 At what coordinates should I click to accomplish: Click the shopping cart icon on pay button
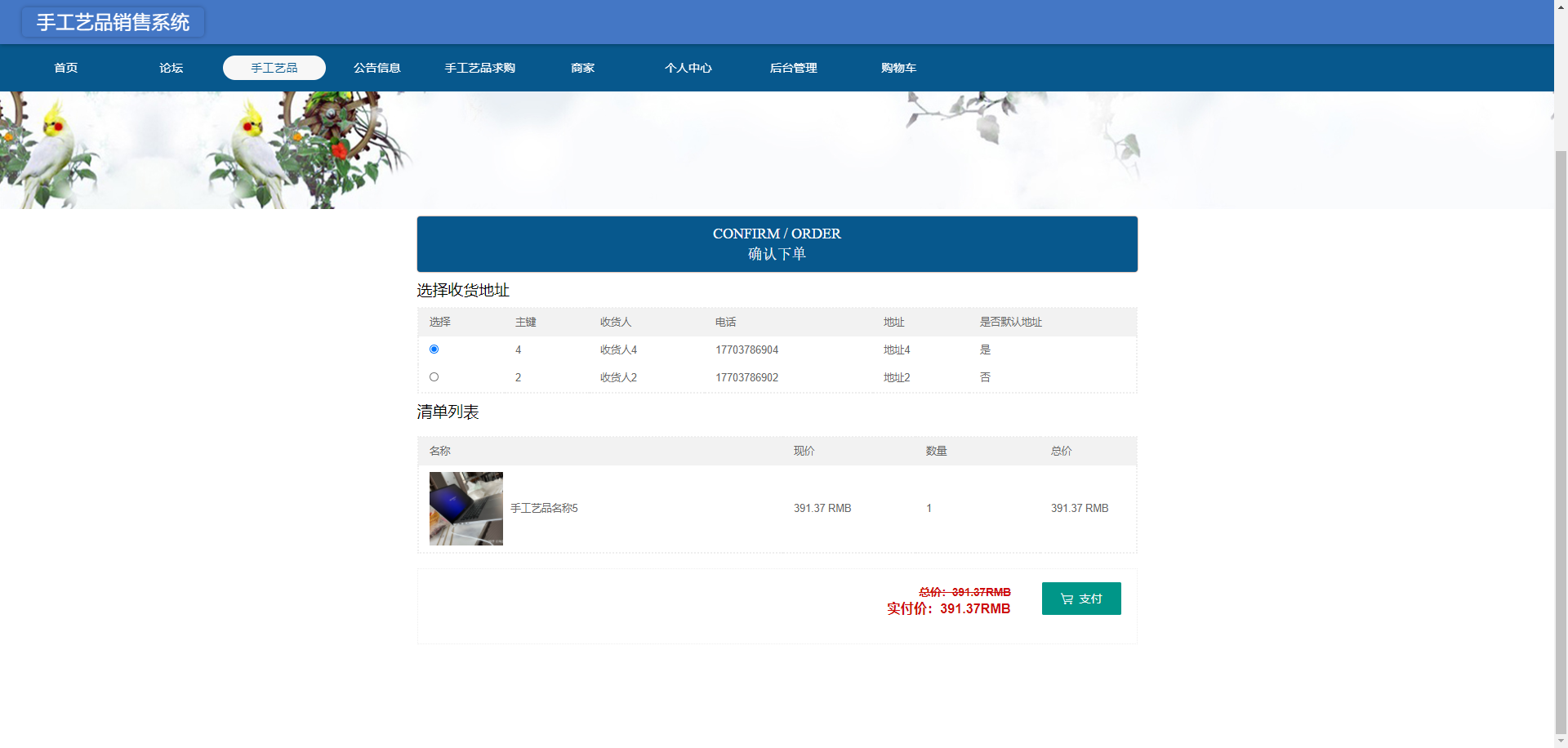(x=1067, y=599)
